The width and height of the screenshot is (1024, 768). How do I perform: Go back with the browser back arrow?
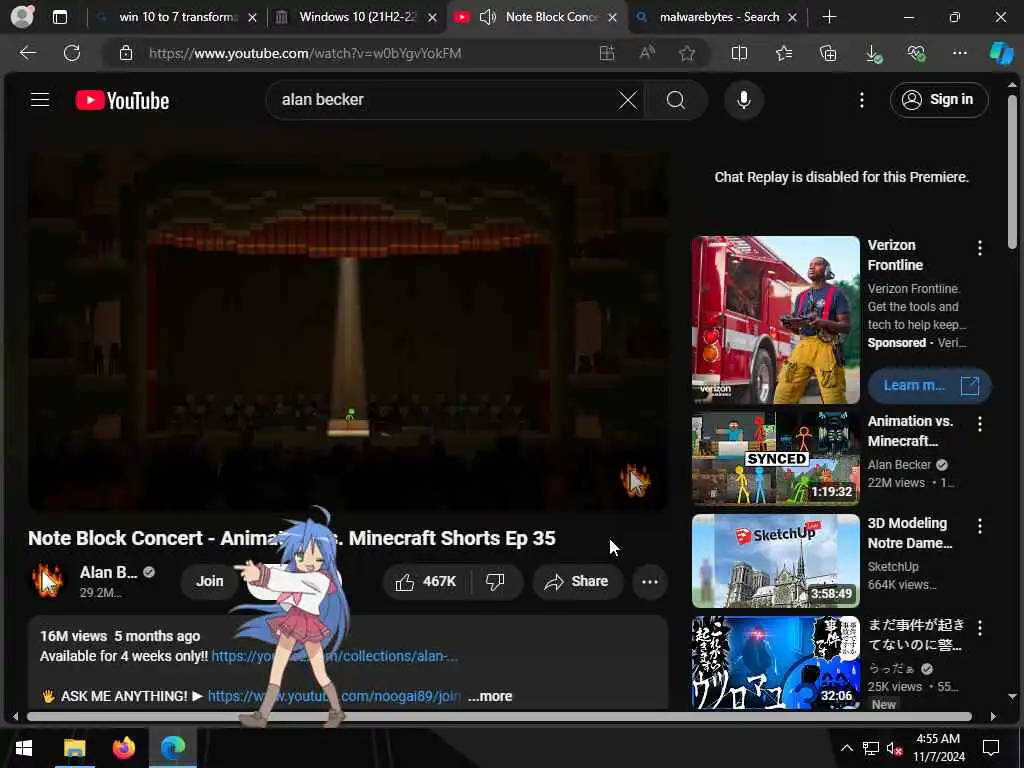click(27, 53)
